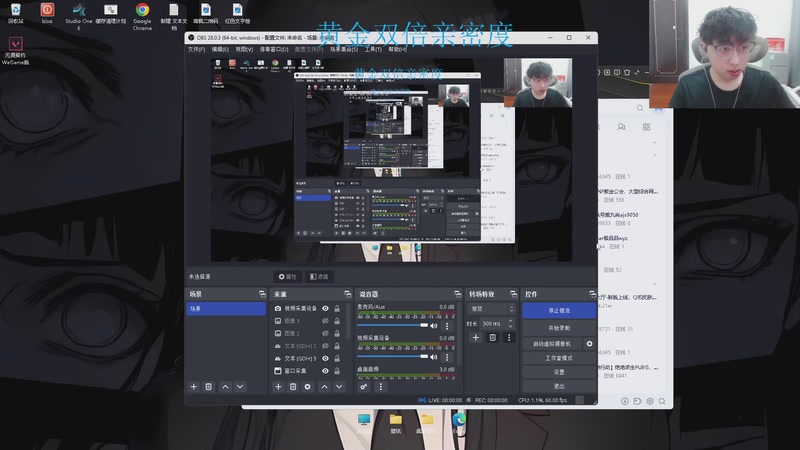Screen dimensions: 800x450
Task: Open virtual camera settings gear next to 启动虚拟摄像机
Action: click(589, 344)
